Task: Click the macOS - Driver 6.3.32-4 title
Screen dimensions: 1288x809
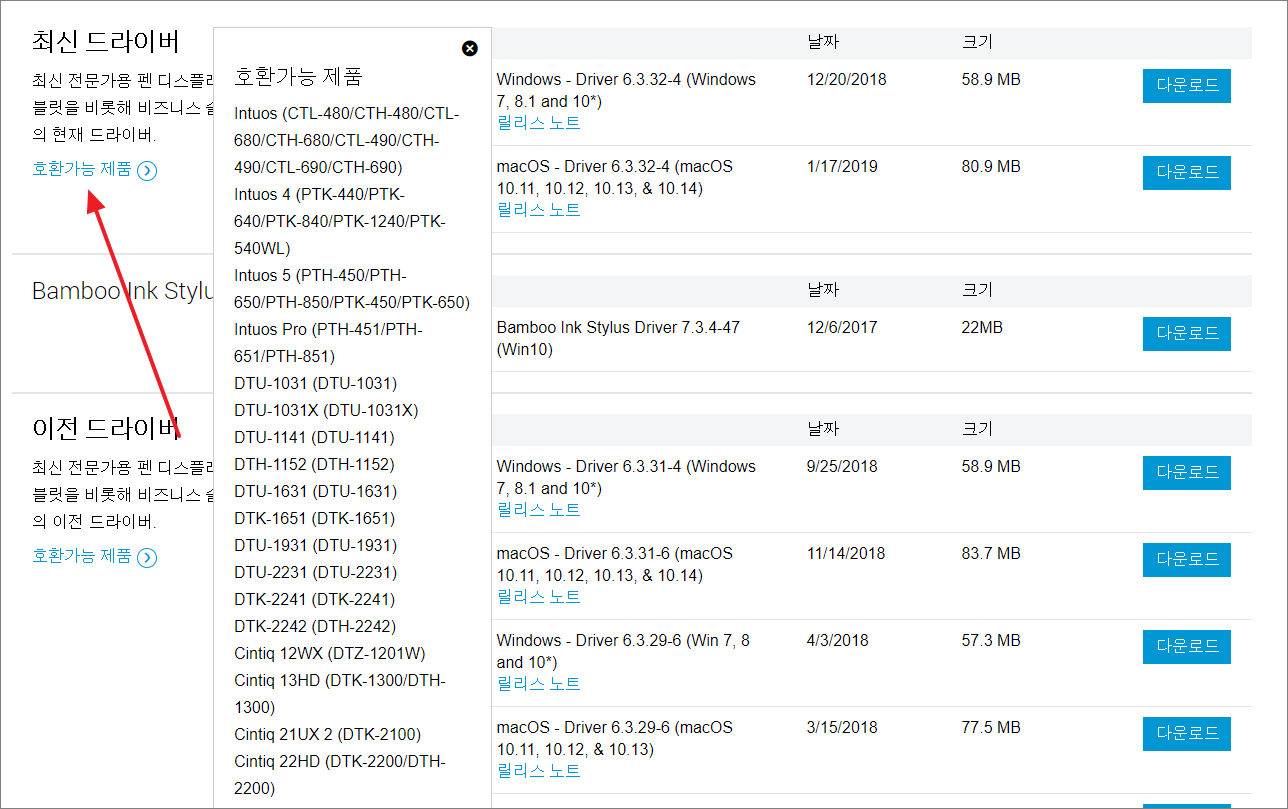Action: 615,177
